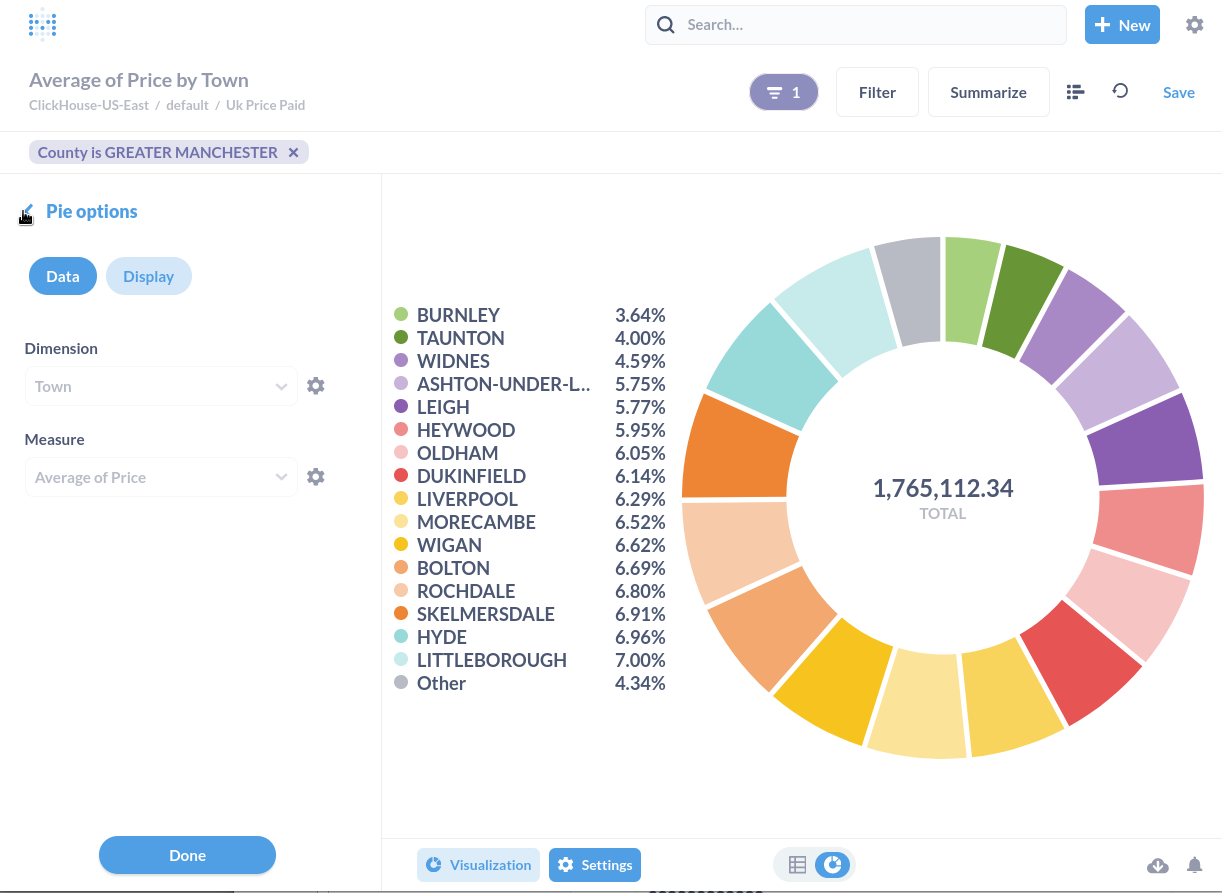The height and width of the screenshot is (893, 1222).
Task: Expand the Summarize panel
Action: click(x=988, y=91)
